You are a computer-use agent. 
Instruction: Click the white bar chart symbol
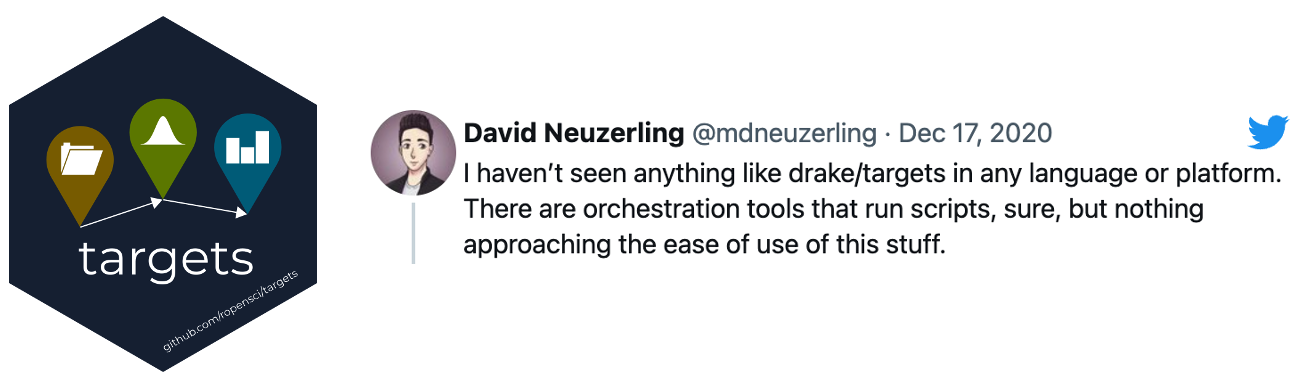click(x=247, y=147)
